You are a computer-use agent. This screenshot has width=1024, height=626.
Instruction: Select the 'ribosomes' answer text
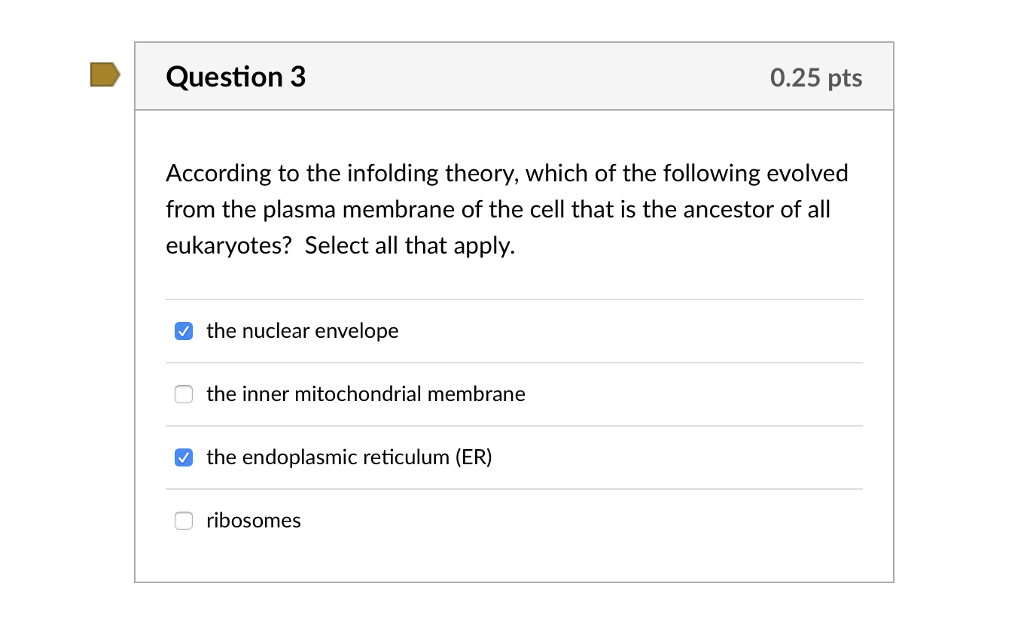coord(253,520)
